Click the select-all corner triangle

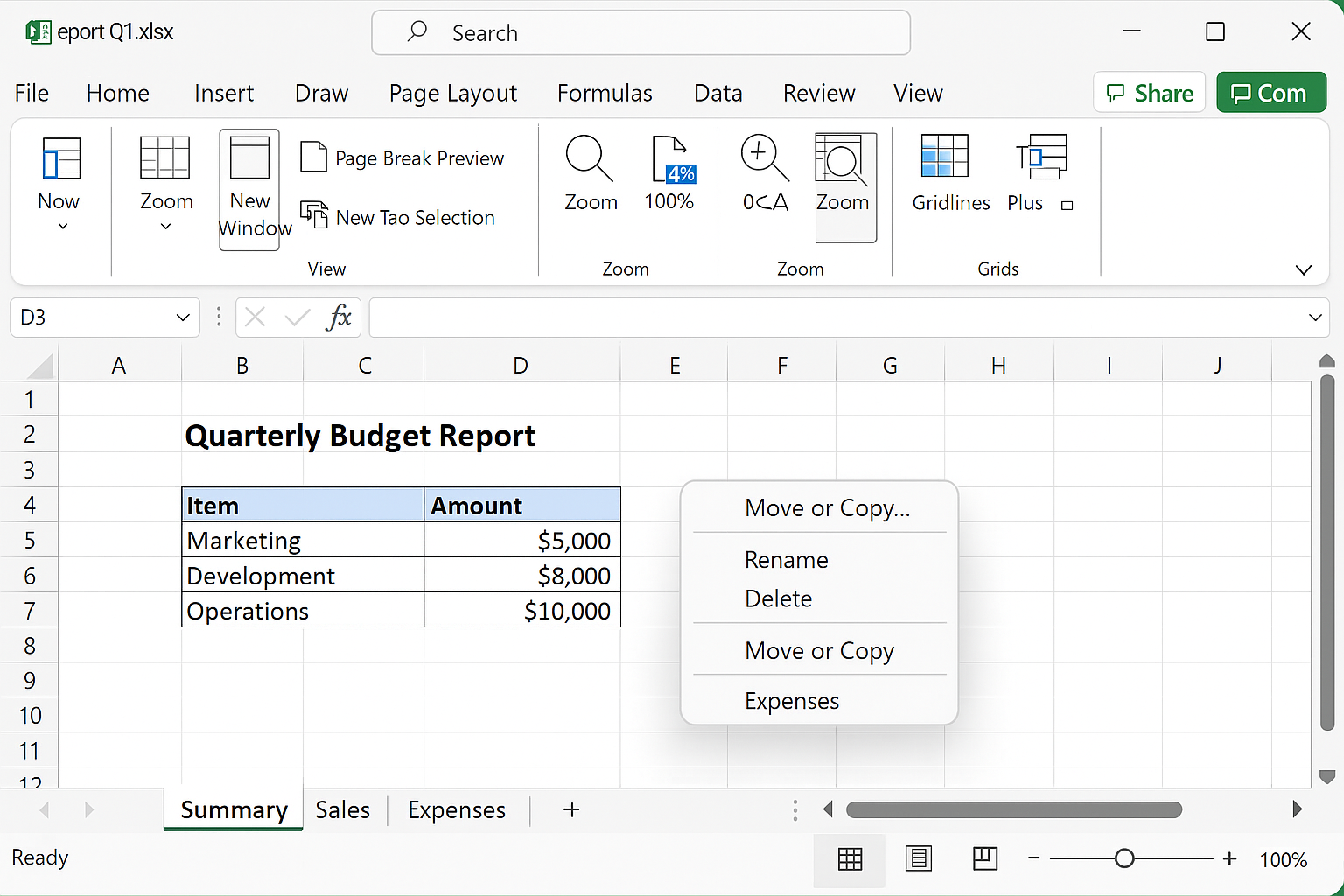click(38, 366)
